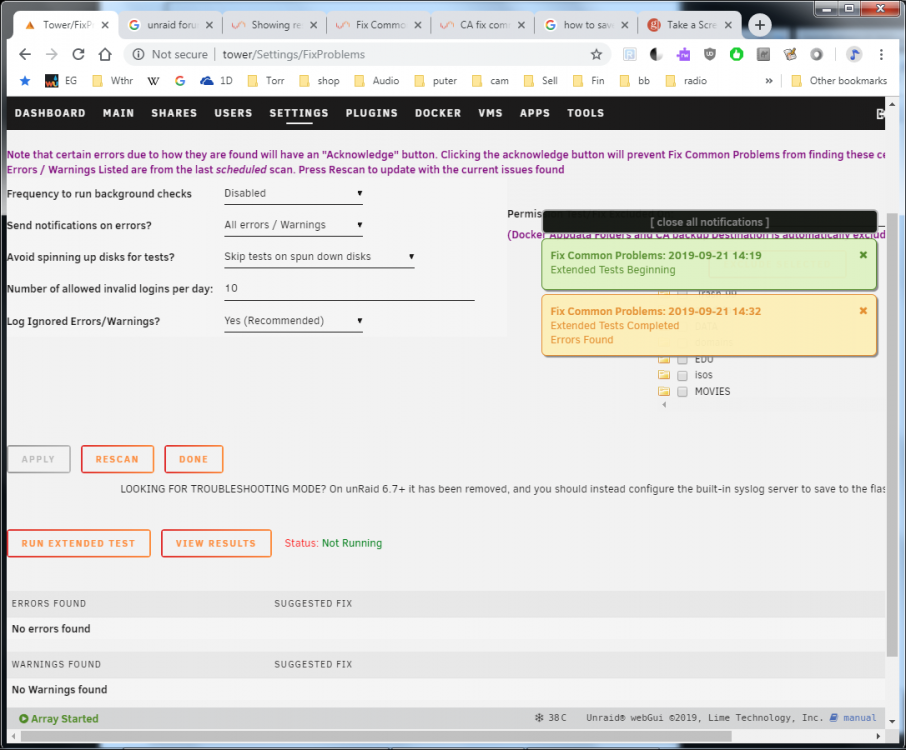Open the DOCKER menu

pyautogui.click(x=438, y=113)
